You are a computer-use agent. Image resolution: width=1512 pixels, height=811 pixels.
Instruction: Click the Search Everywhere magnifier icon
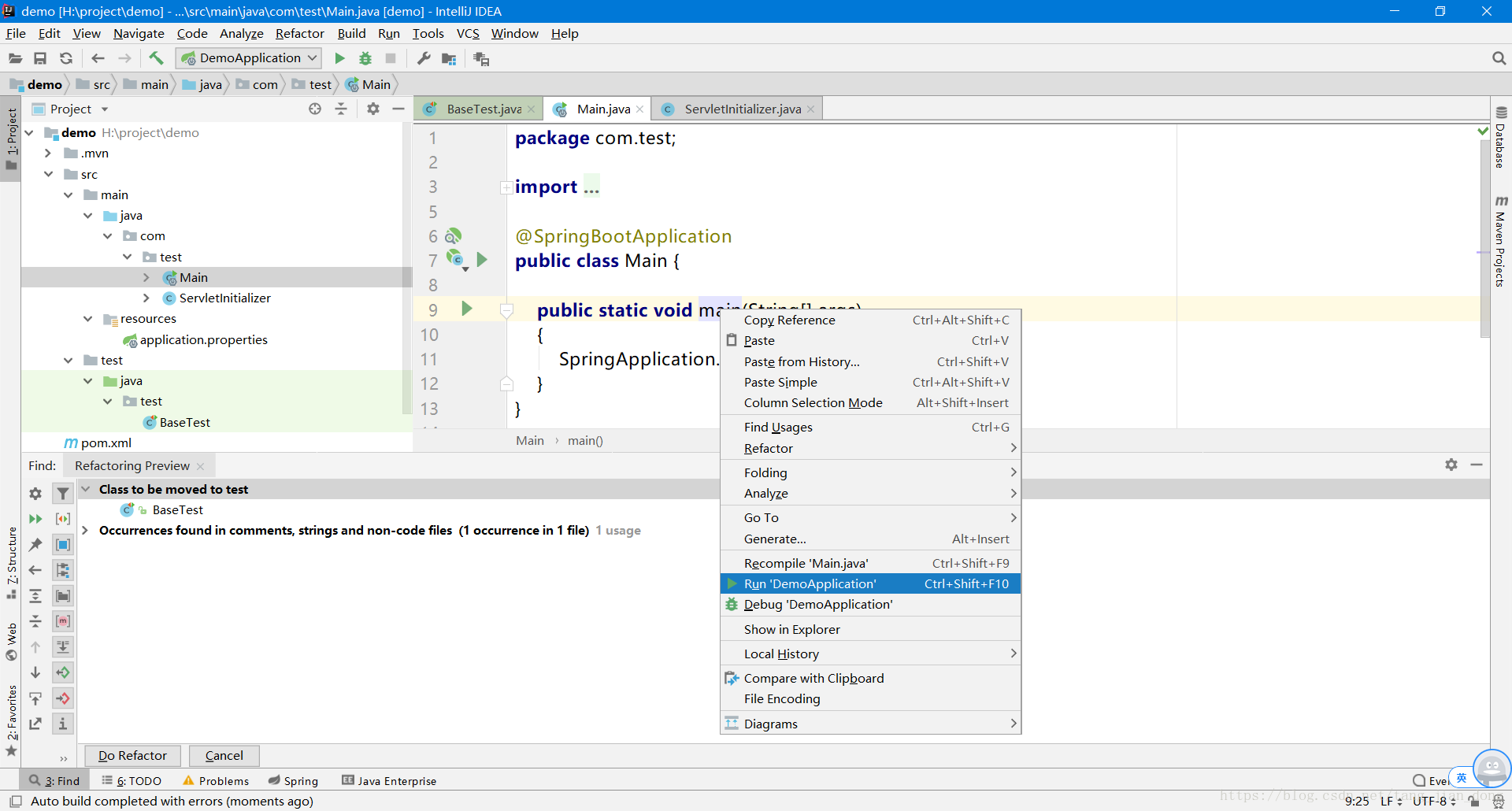(x=1499, y=58)
